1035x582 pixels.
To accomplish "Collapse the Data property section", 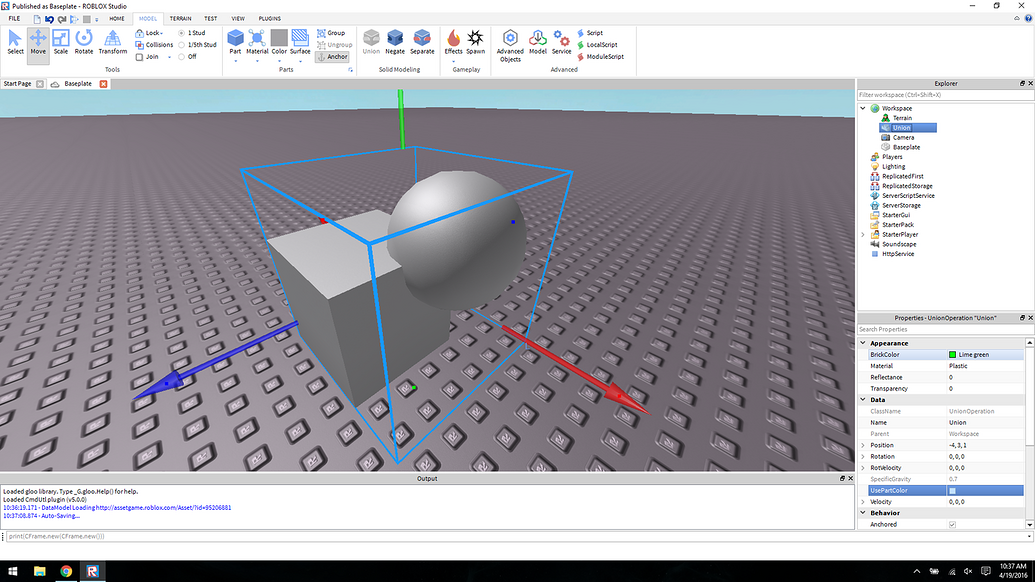I will [863, 400].
